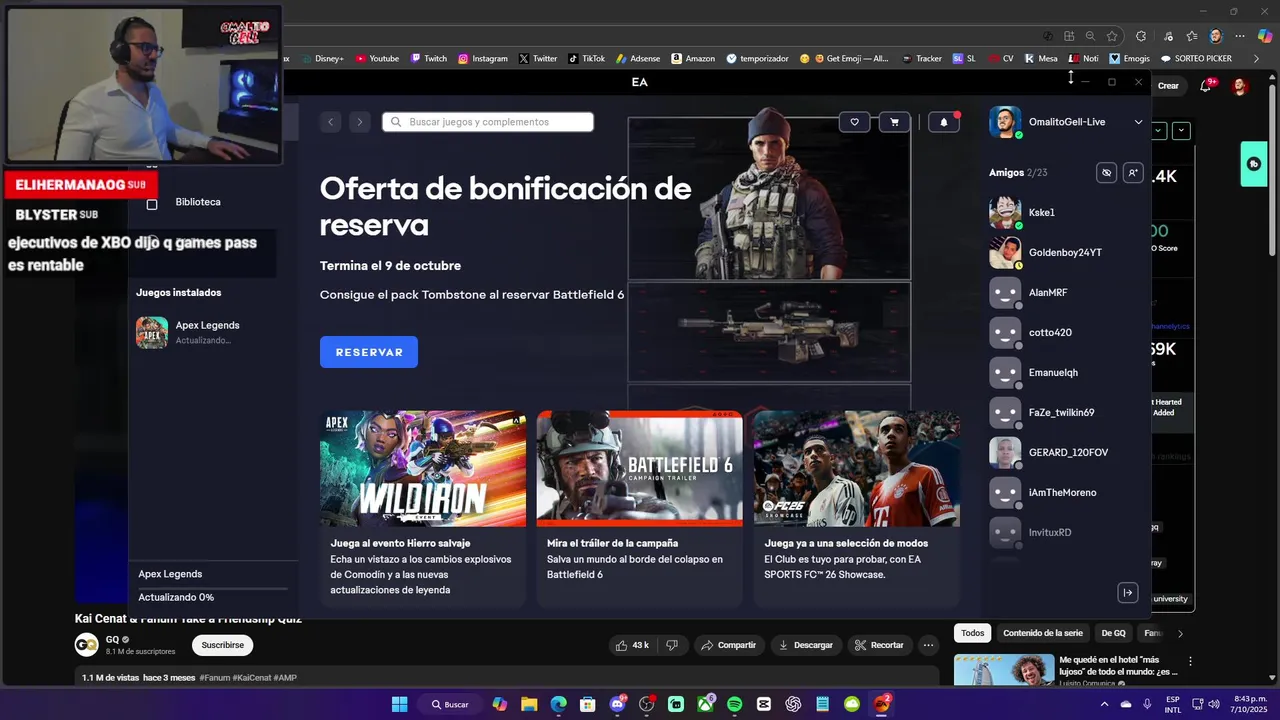This screenshot has width=1280, height=720.
Task: Open OBS Studio from the taskbar
Action: 647,704
